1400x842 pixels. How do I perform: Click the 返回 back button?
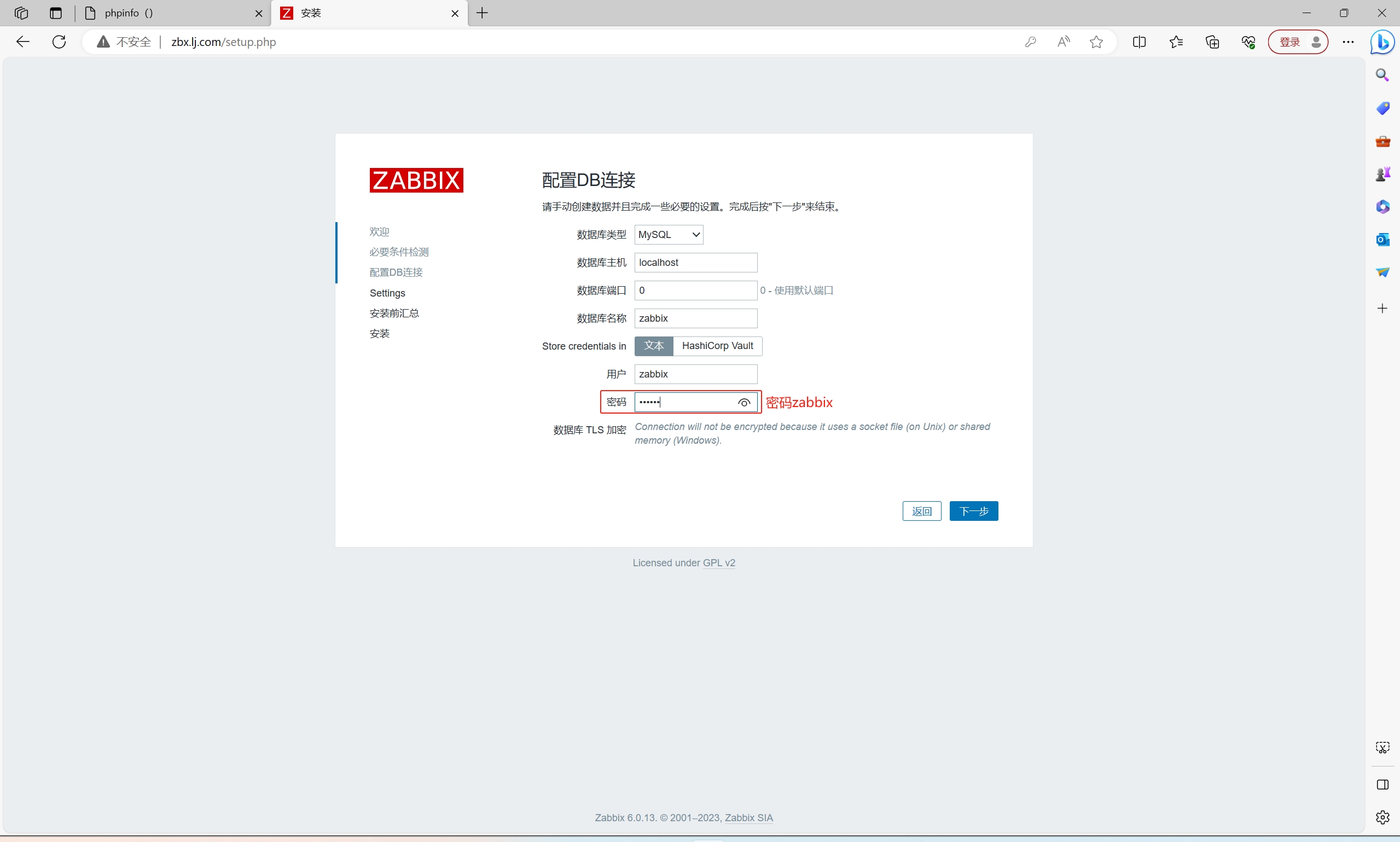pyautogui.click(x=921, y=510)
